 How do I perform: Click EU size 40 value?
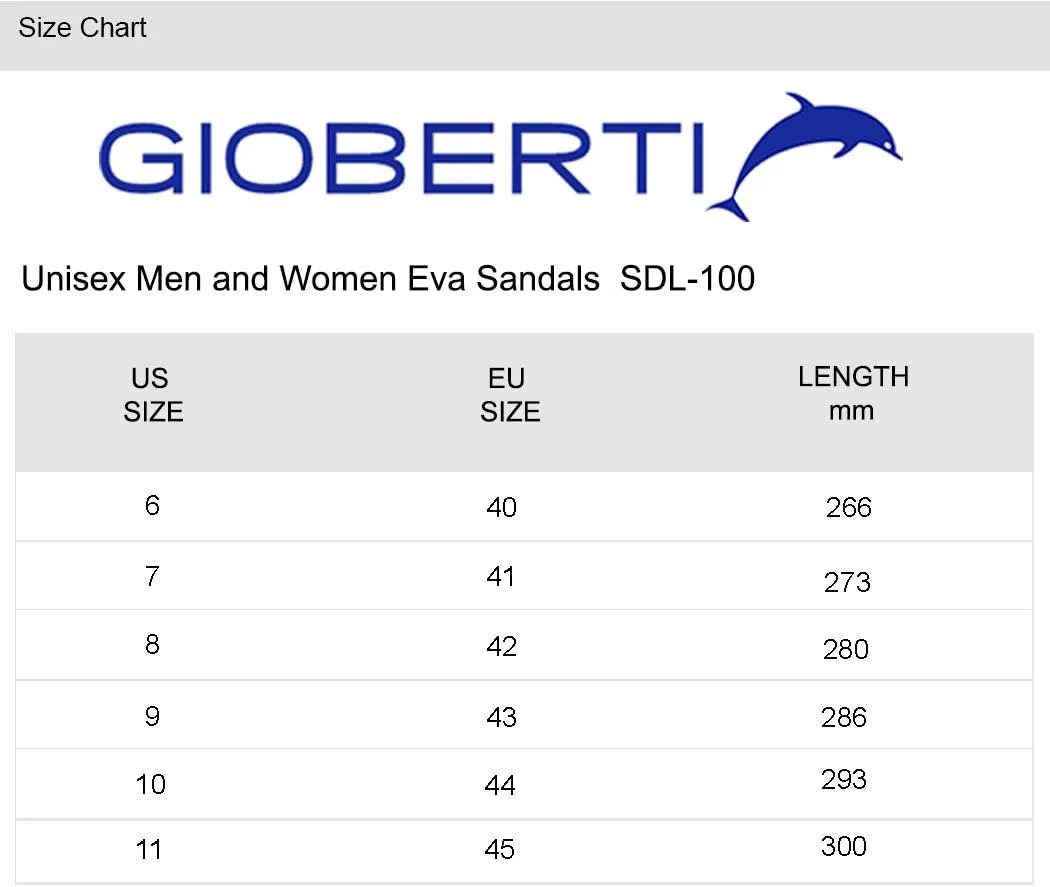(502, 507)
